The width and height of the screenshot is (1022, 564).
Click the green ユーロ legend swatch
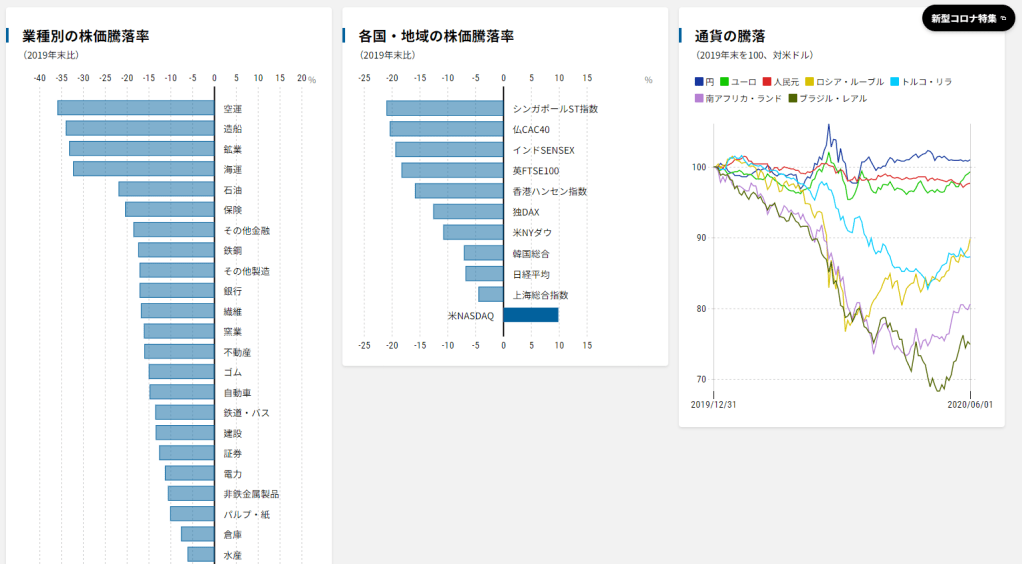725,81
